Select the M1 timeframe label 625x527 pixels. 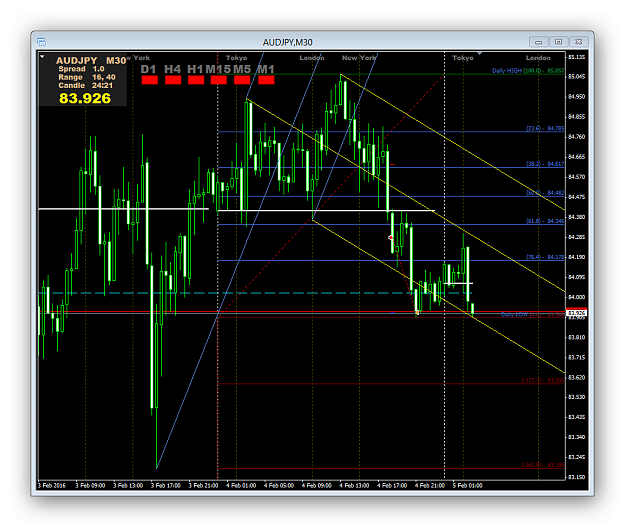click(266, 69)
